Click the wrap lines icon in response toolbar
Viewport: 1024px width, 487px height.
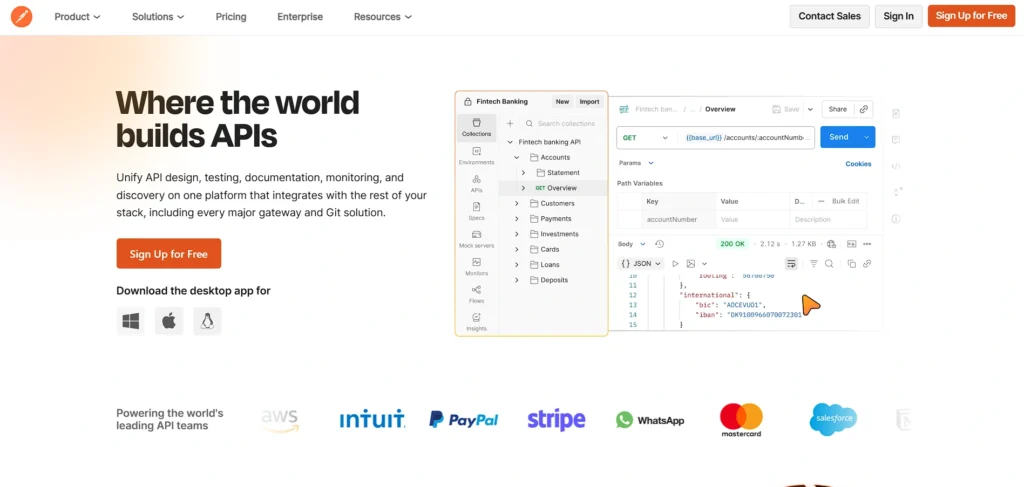click(x=791, y=264)
